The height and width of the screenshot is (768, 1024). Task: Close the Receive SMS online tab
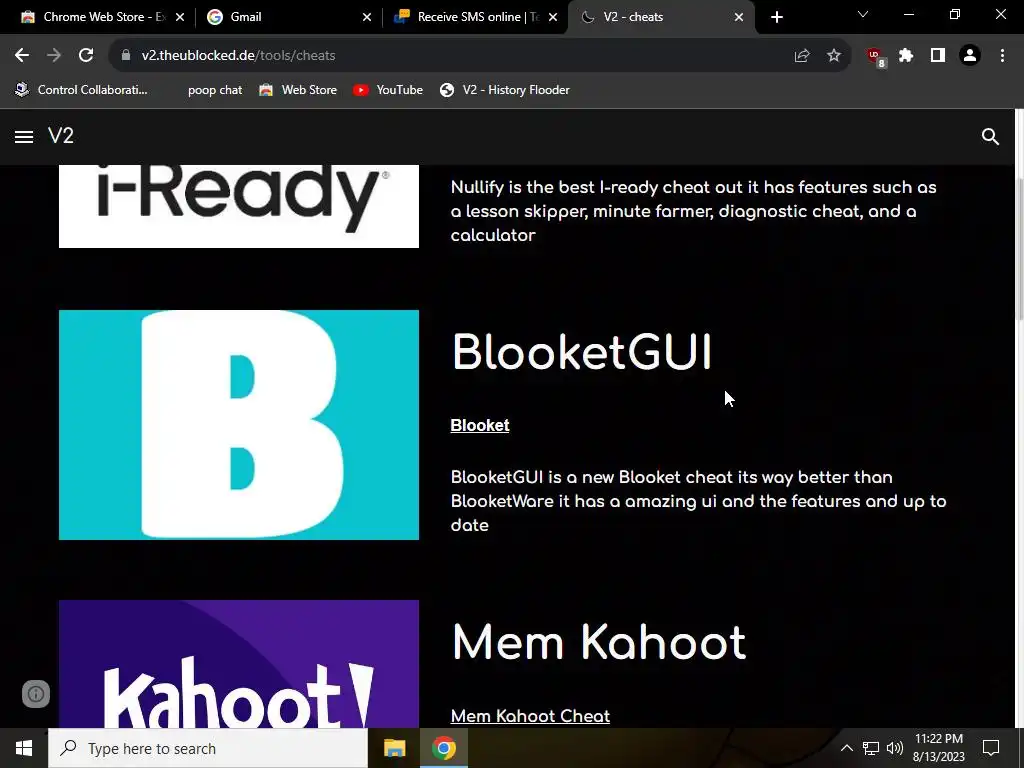click(x=553, y=18)
